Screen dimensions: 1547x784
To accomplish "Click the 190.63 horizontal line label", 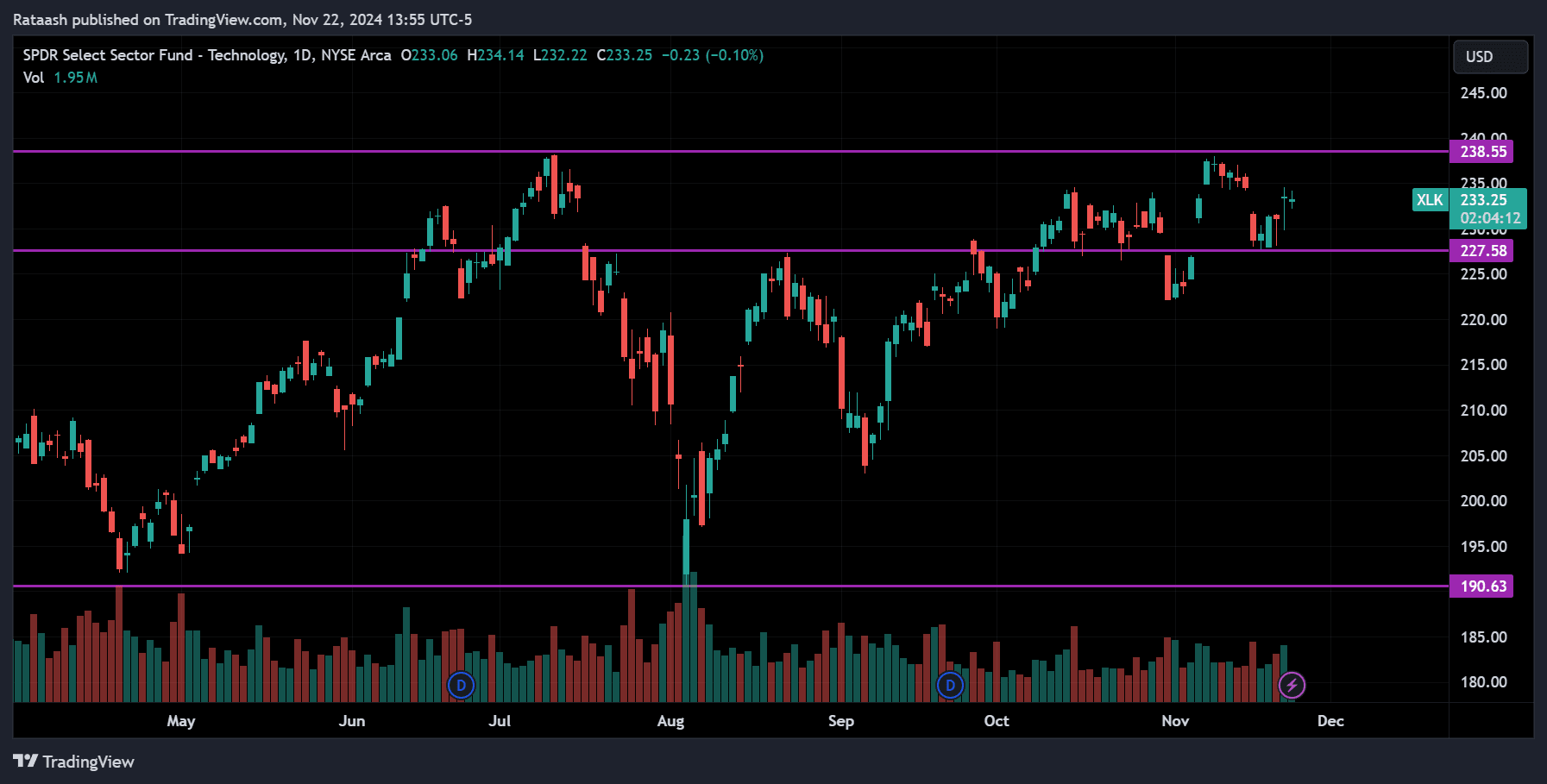I will click(1481, 586).
